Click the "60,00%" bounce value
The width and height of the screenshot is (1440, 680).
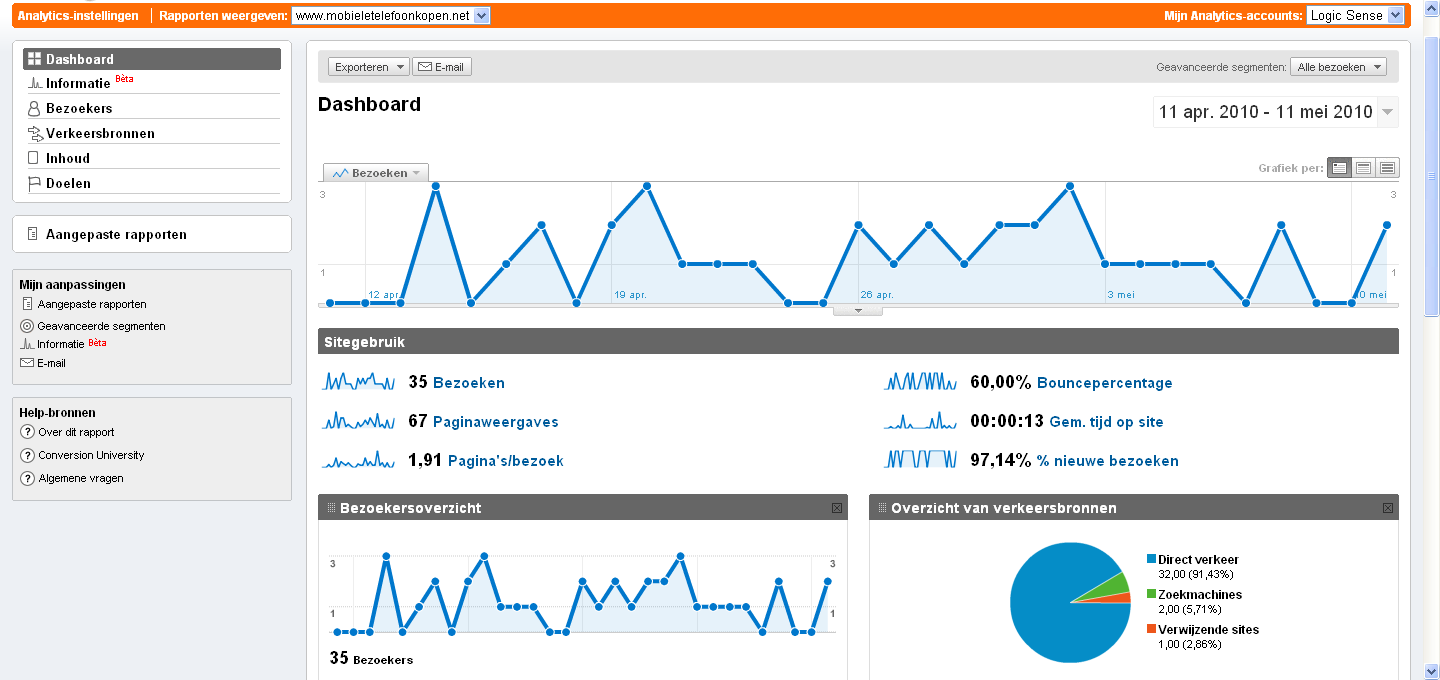click(1000, 383)
